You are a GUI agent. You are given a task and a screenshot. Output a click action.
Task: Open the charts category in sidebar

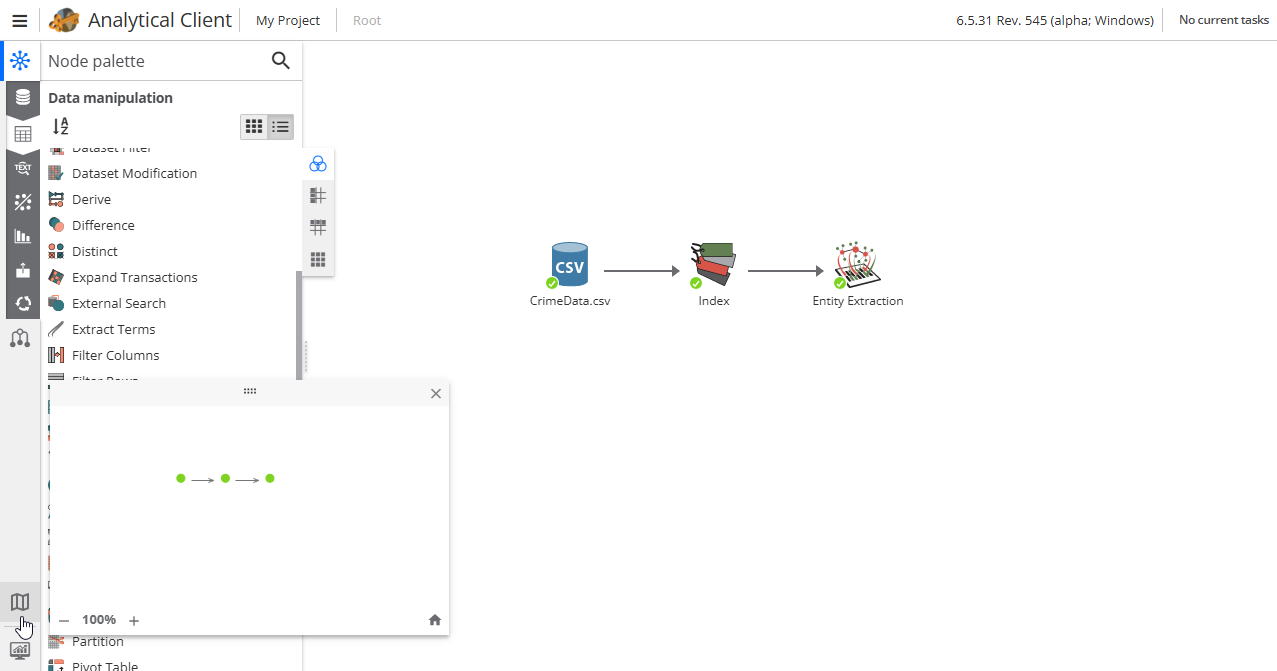22,236
